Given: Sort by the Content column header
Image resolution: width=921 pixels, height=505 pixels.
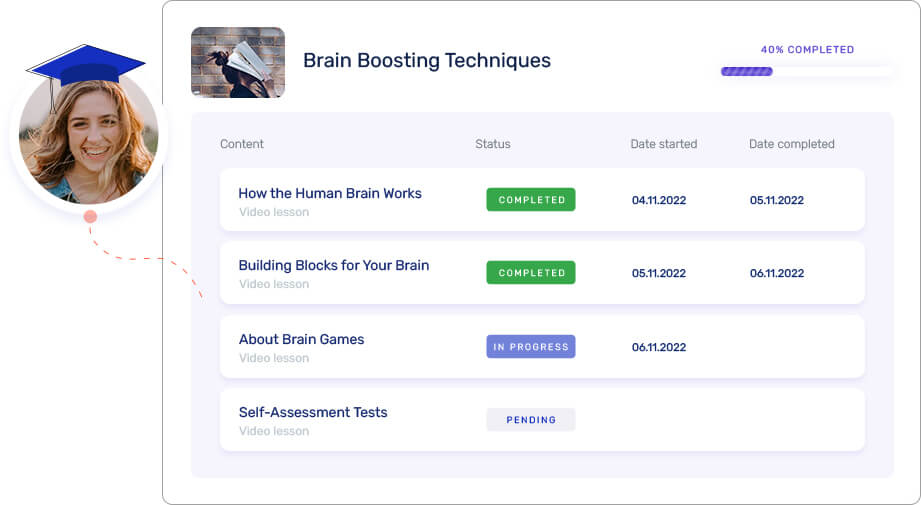Looking at the screenshot, I should (x=241, y=144).
